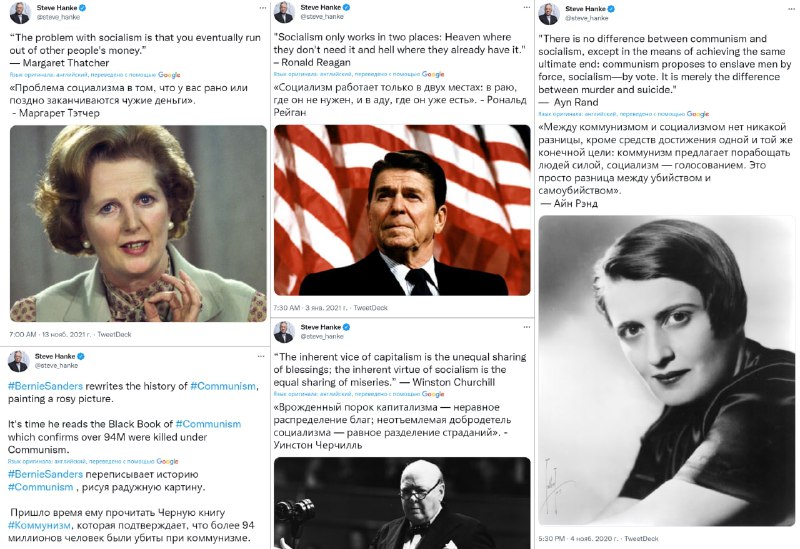Open the #BernieSanders hashtag in English text
The image size is (800, 549).
45,386
